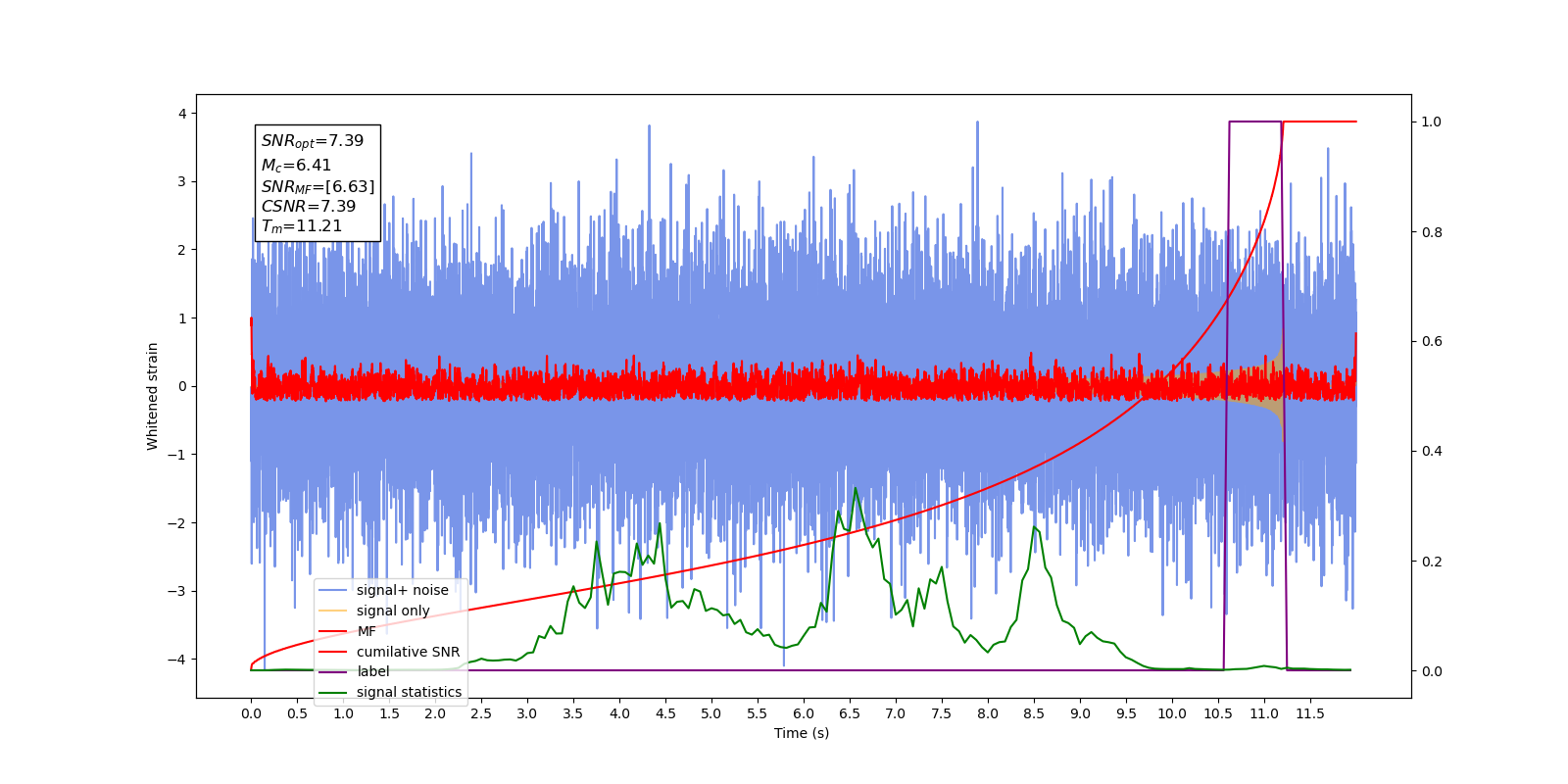Click the 7.0 tick on the time axis
Image resolution: width=1568 pixels, height=784 pixels.
coord(896,713)
